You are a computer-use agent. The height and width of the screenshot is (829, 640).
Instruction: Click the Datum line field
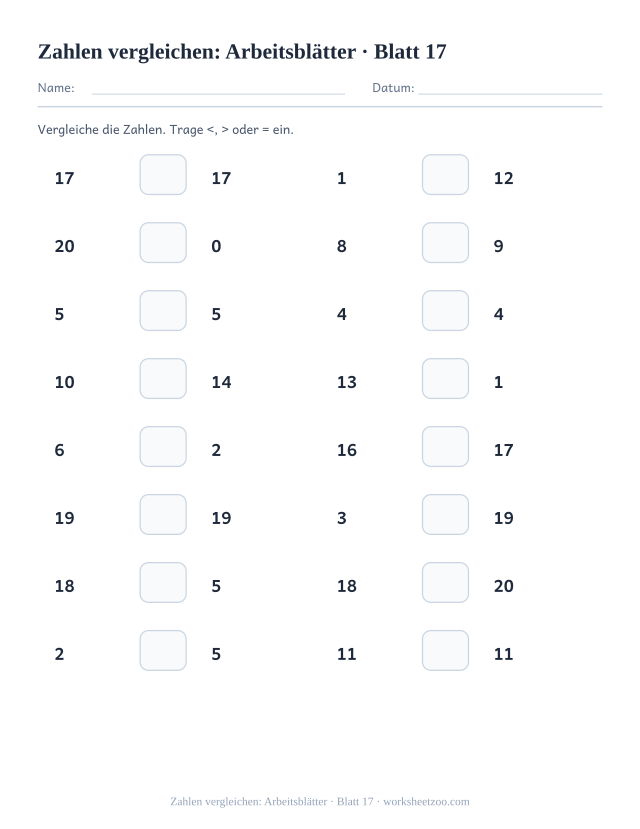point(510,88)
